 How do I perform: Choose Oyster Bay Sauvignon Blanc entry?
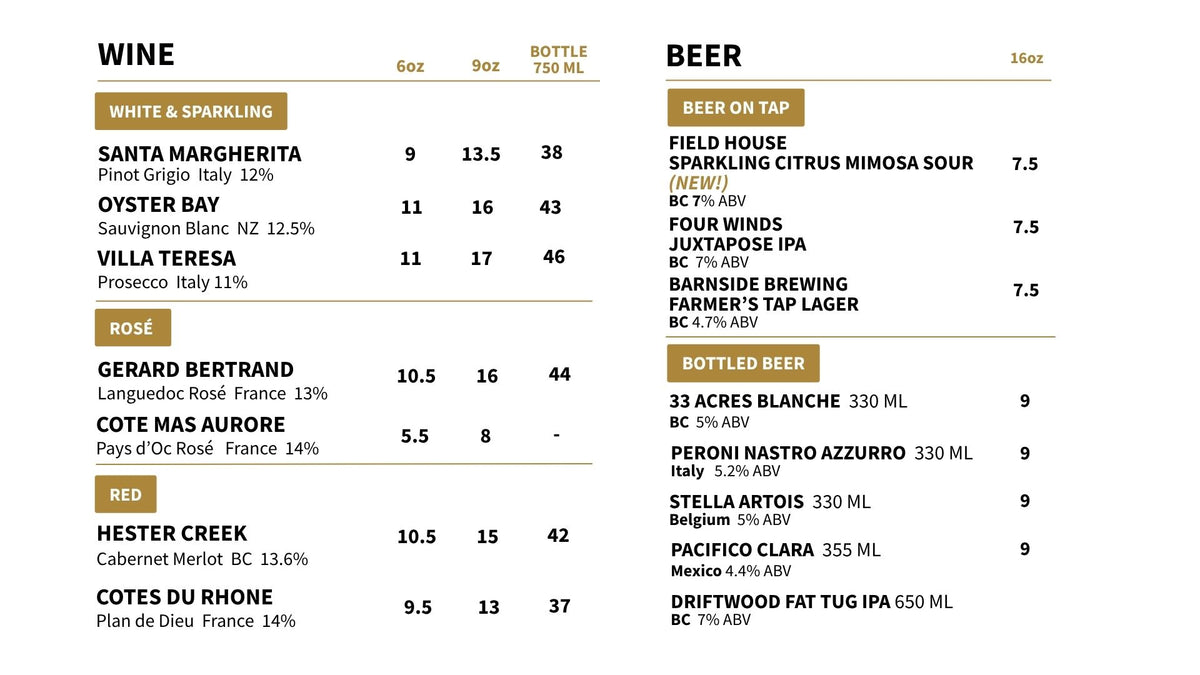point(206,216)
